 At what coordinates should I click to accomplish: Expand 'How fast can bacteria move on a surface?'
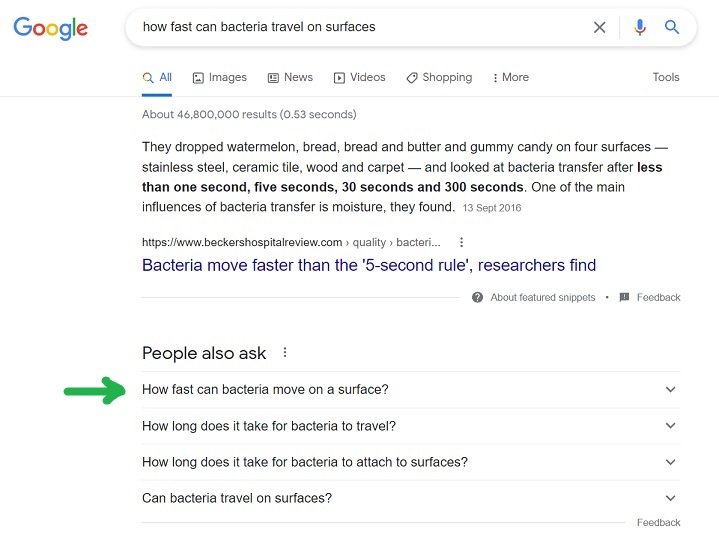coord(411,389)
